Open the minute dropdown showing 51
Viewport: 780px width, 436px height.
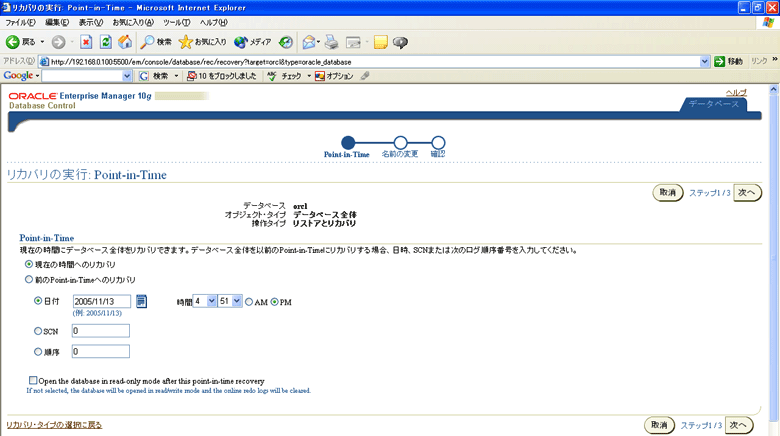[230, 301]
